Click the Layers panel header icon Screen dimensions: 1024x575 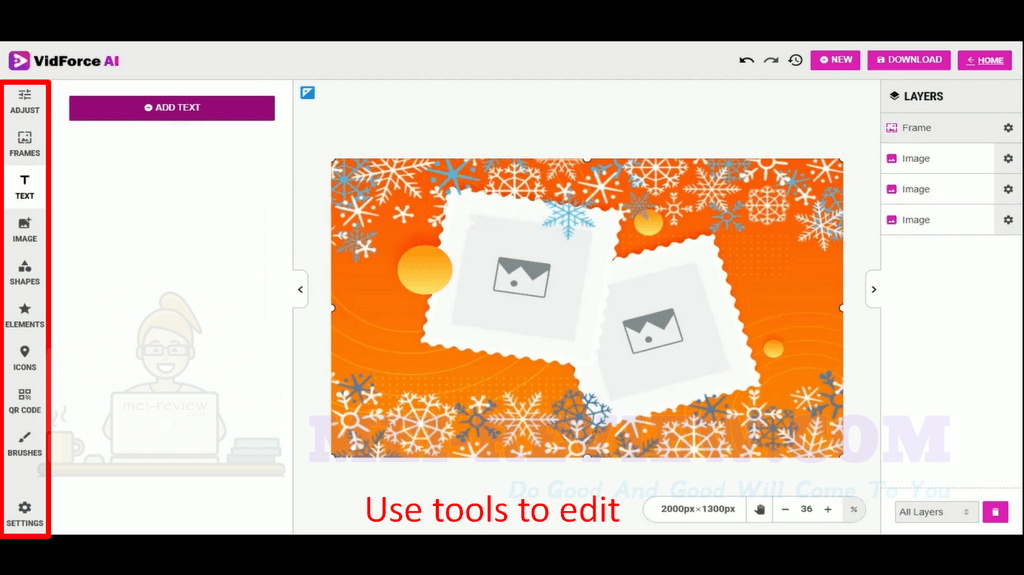point(895,96)
